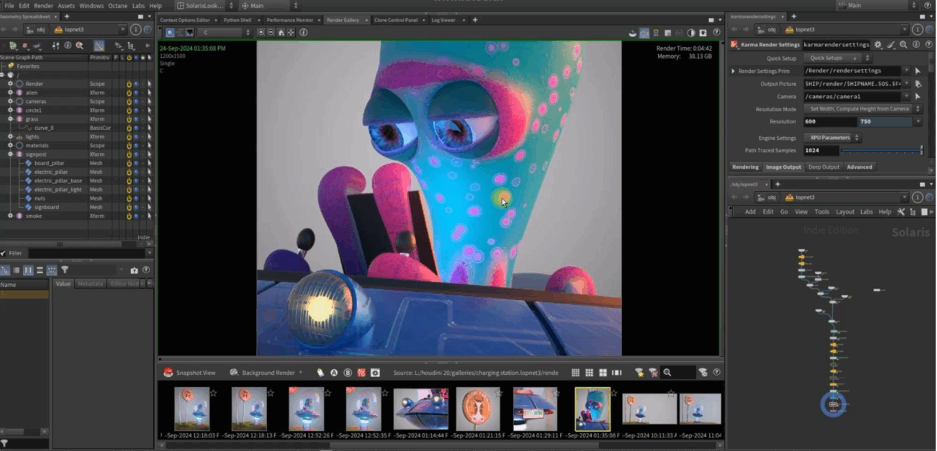The width and height of the screenshot is (937, 451).
Task: Click the help icon in render gallery toolbar
Action: click(x=716, y=372)
